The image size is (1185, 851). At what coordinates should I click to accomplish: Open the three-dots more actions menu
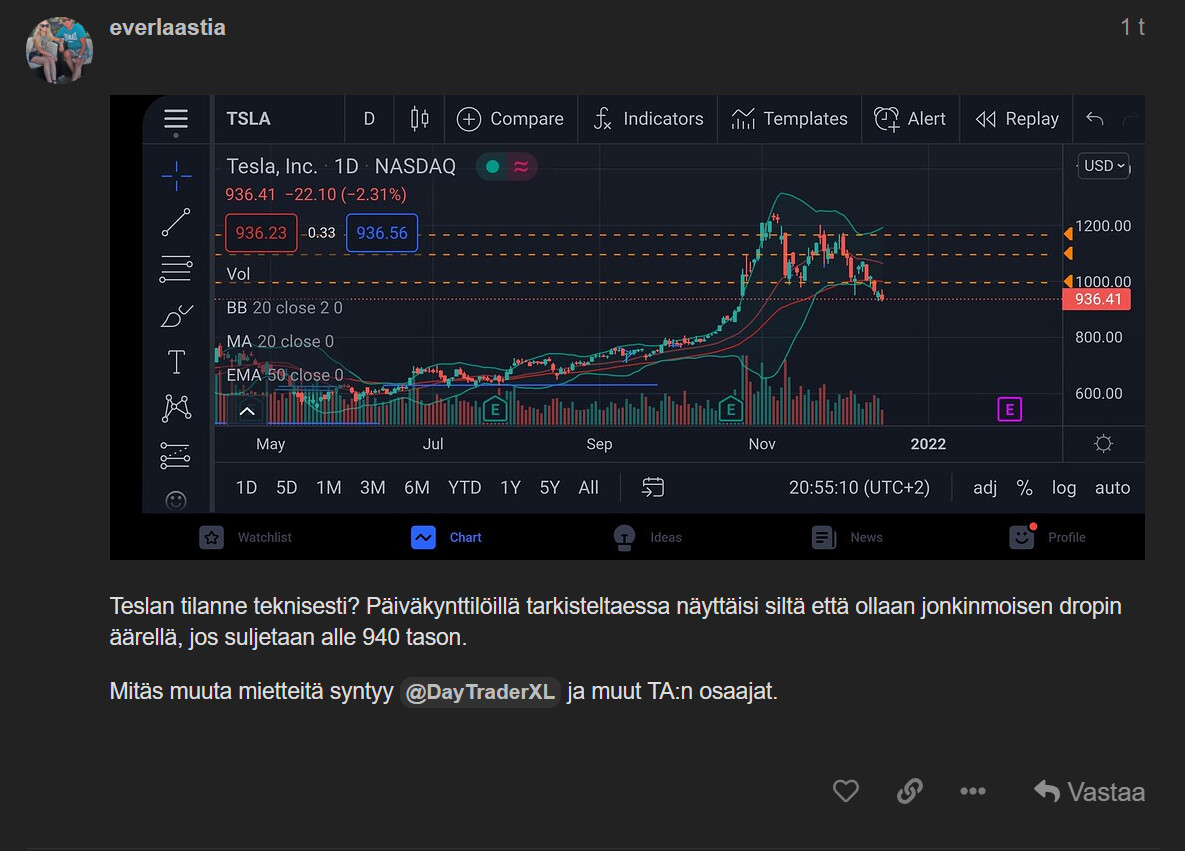972,791
